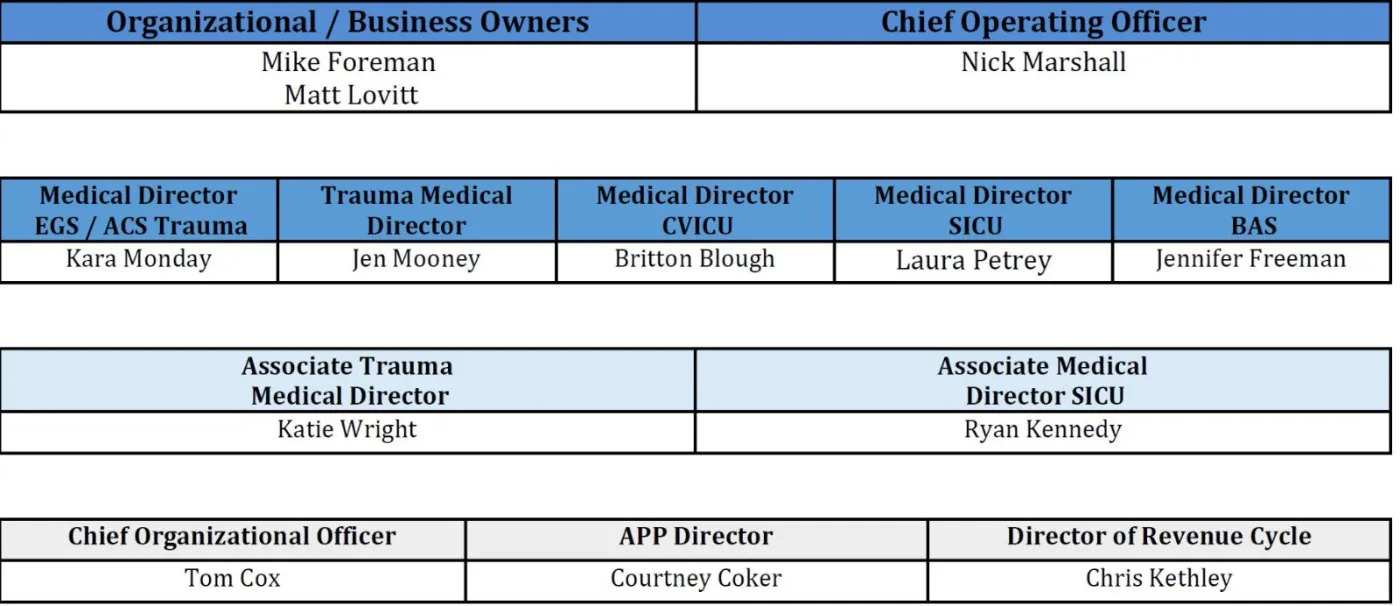Click the Chris Kethley name
This screenshot has width=1400, height=606.
point(1159,578)
